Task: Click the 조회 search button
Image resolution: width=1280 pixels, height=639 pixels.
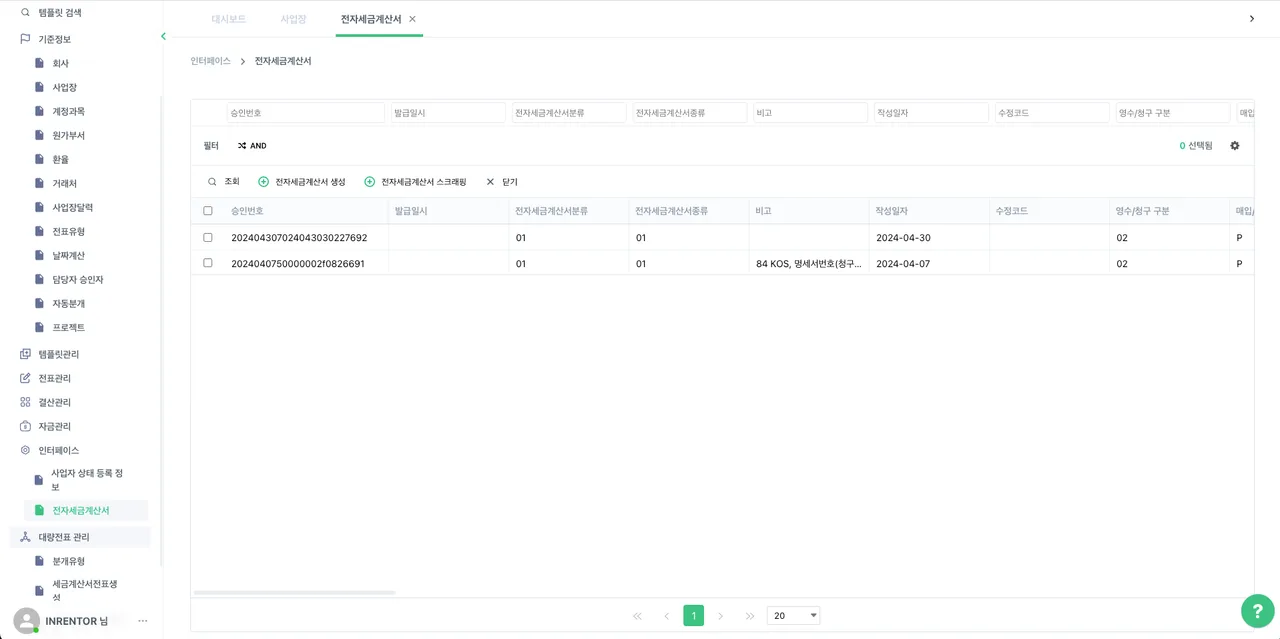Action: 223,182
